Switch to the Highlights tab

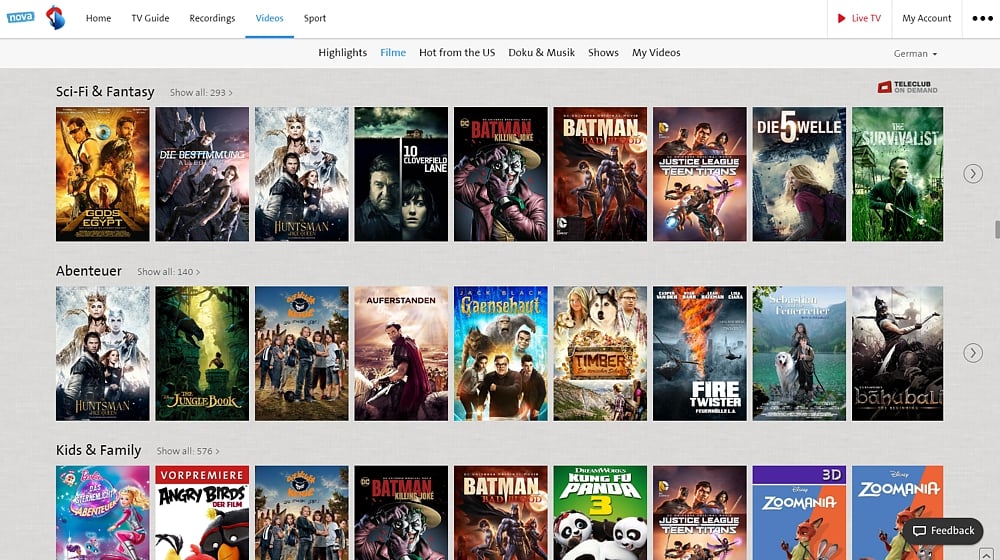click(342, 53)
